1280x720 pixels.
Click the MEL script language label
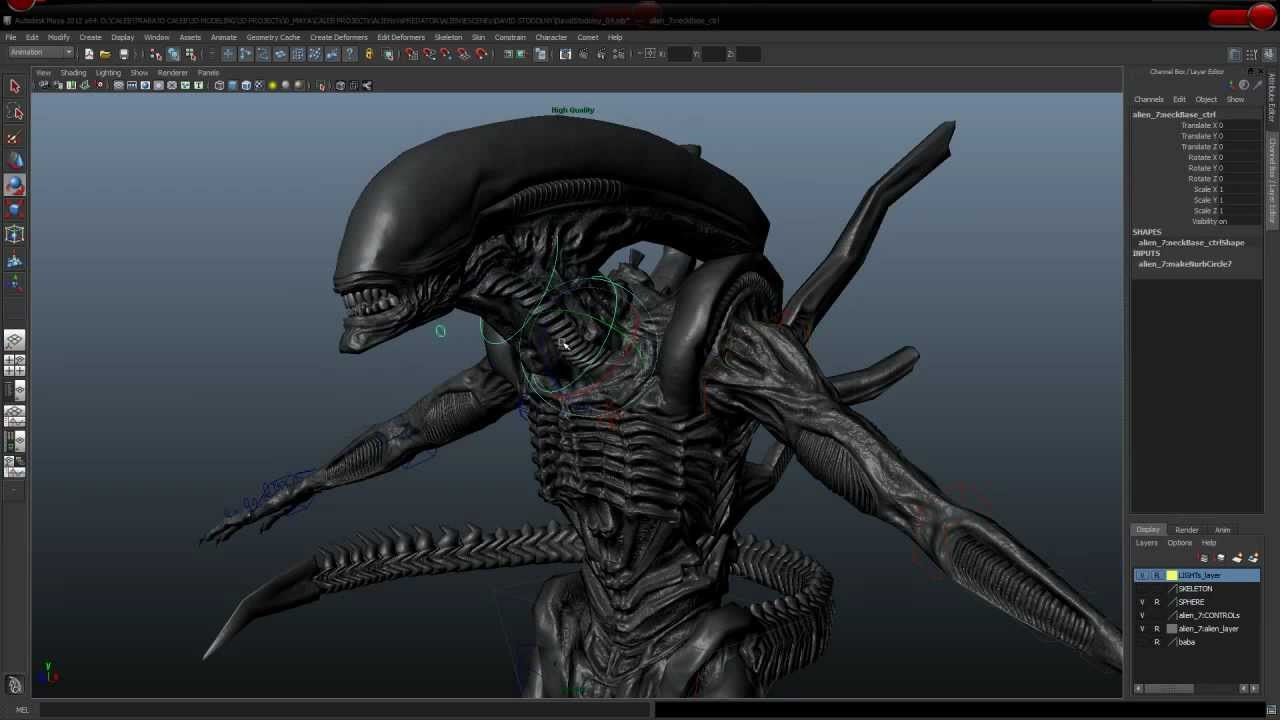(22, 710)
